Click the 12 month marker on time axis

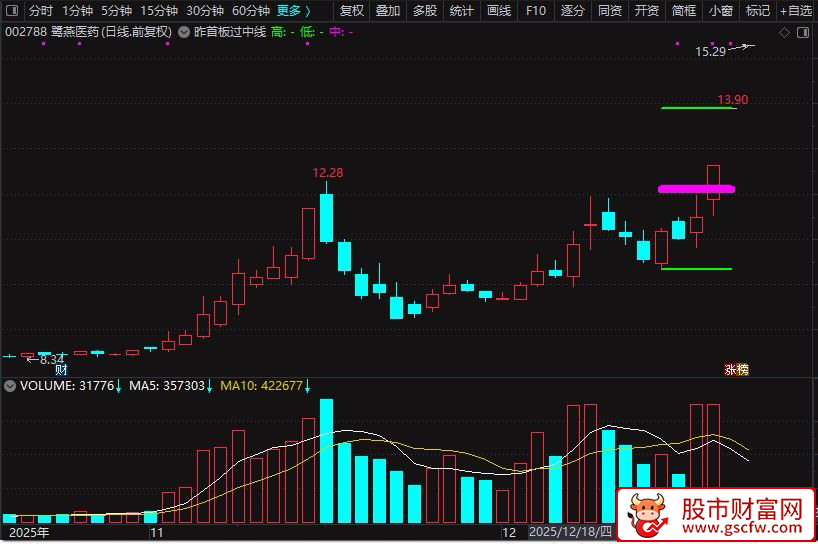[x=509, y=533]
